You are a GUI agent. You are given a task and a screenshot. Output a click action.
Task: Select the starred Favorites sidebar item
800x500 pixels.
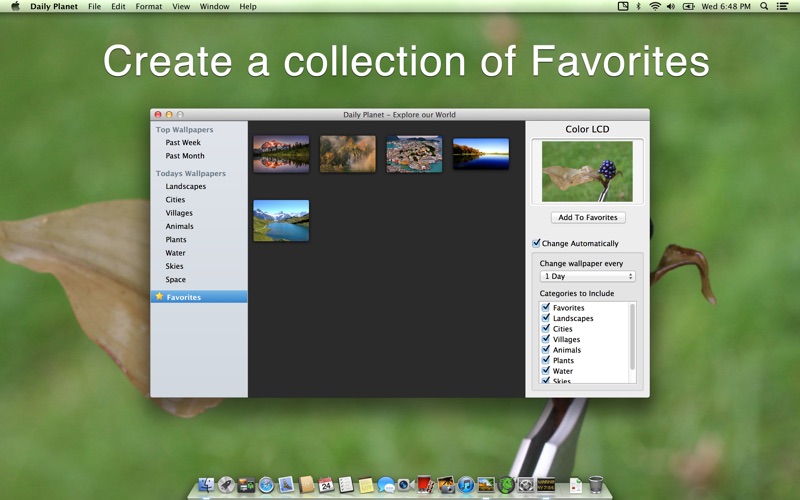(199, 296)
